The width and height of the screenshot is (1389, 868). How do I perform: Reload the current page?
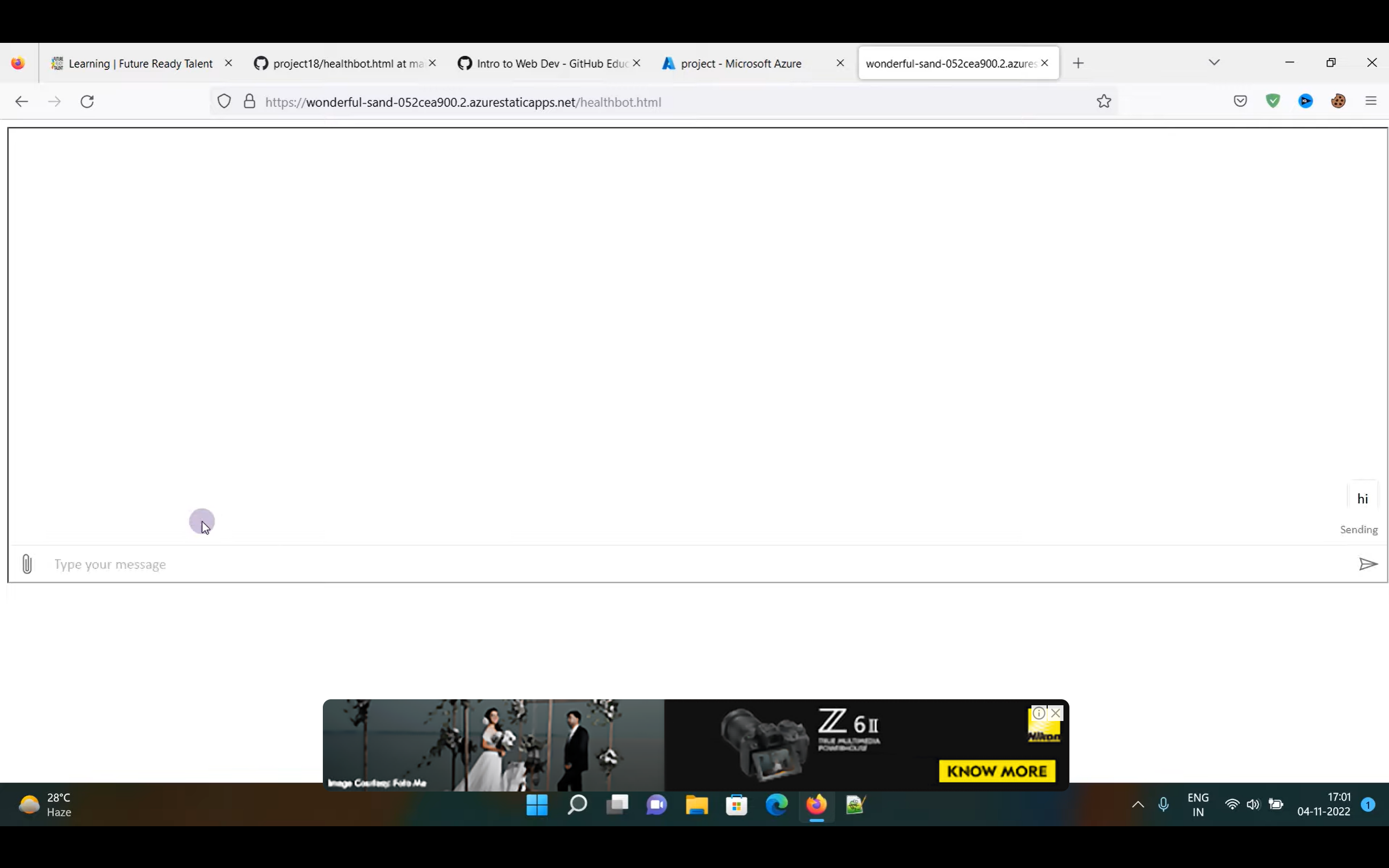[87, 101]
